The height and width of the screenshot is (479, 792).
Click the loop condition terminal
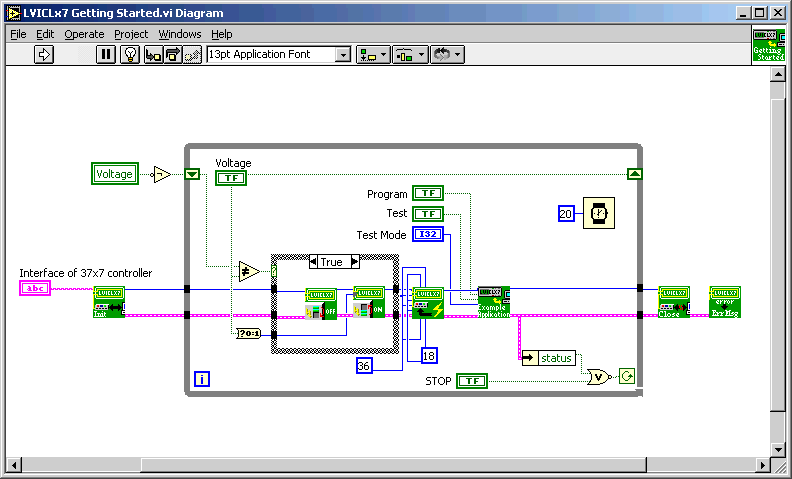[627, 376]
